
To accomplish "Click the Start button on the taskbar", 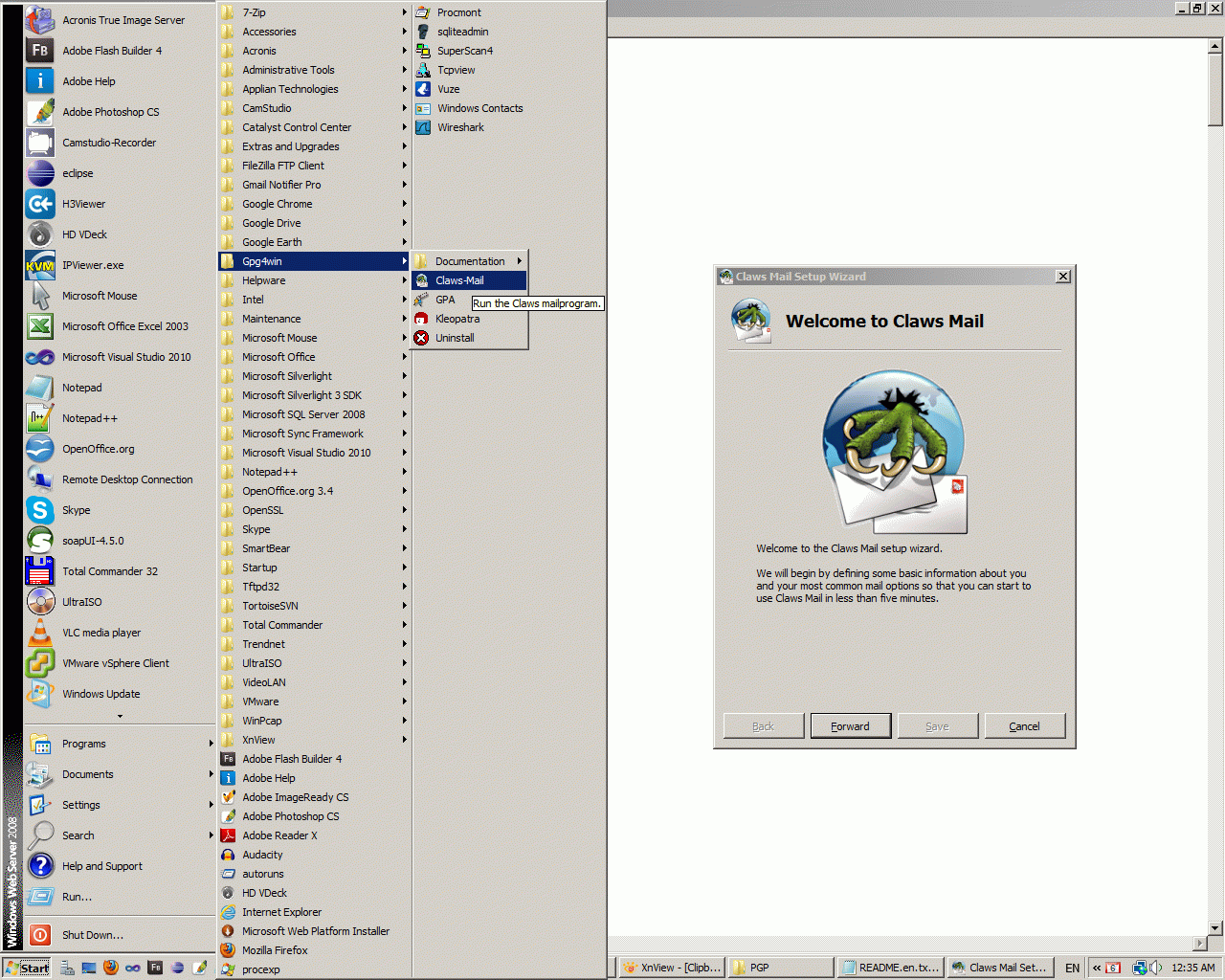I will click(27, 968).
